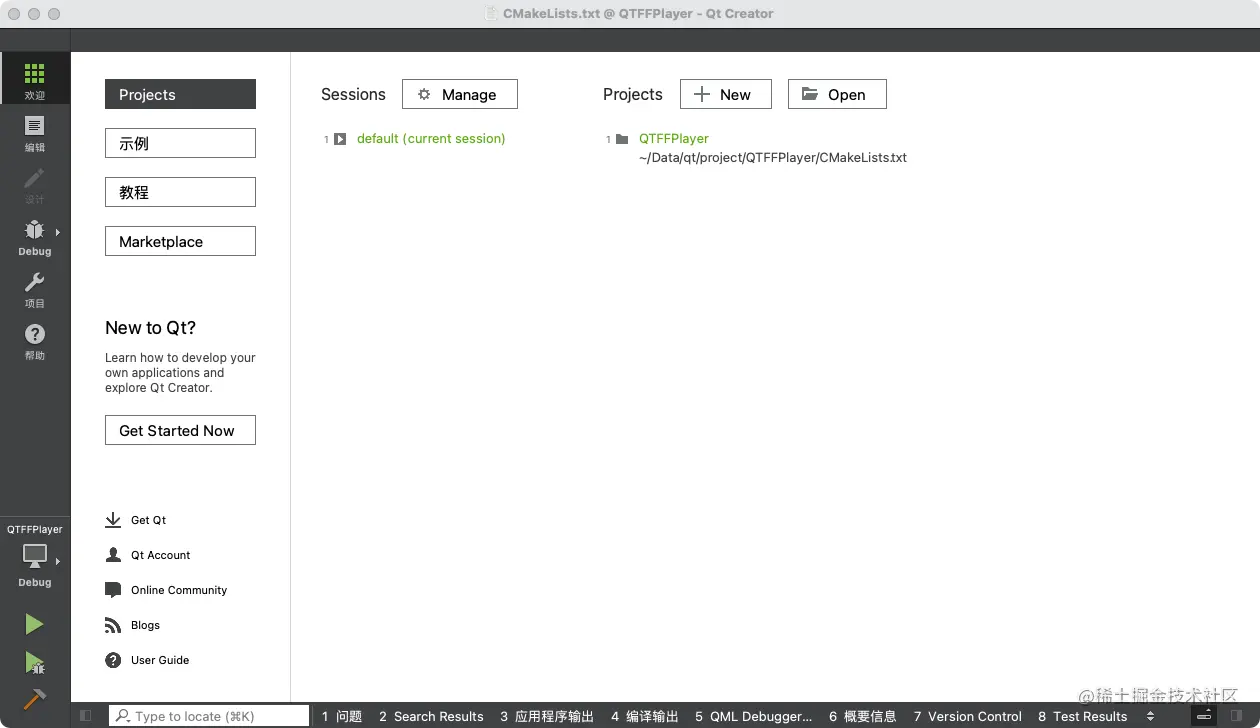1260x728 pixels.
Task: Toggle the right sidebar at bottom-right
Action: pos(1237,716)
